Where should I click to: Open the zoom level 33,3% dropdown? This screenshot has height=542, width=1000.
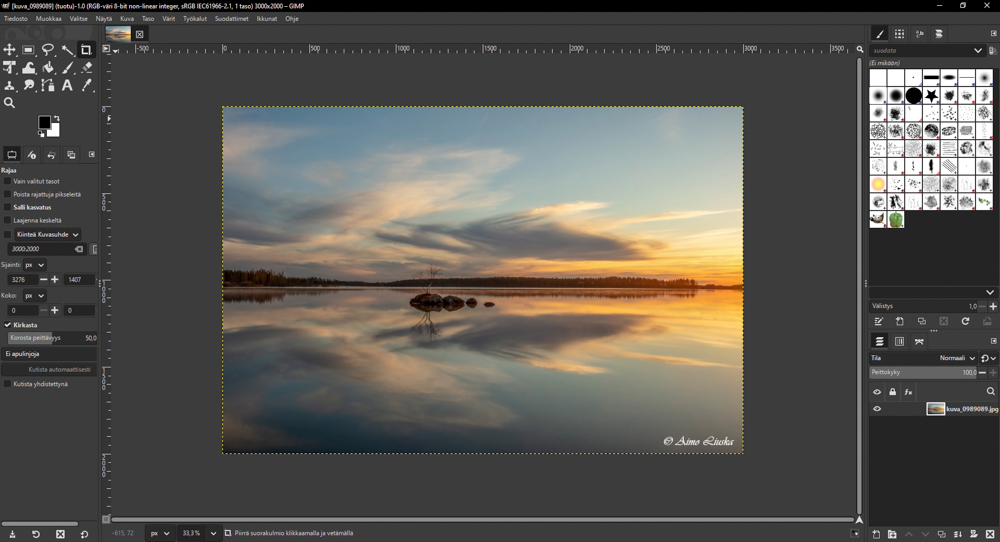tap(213, 533)
